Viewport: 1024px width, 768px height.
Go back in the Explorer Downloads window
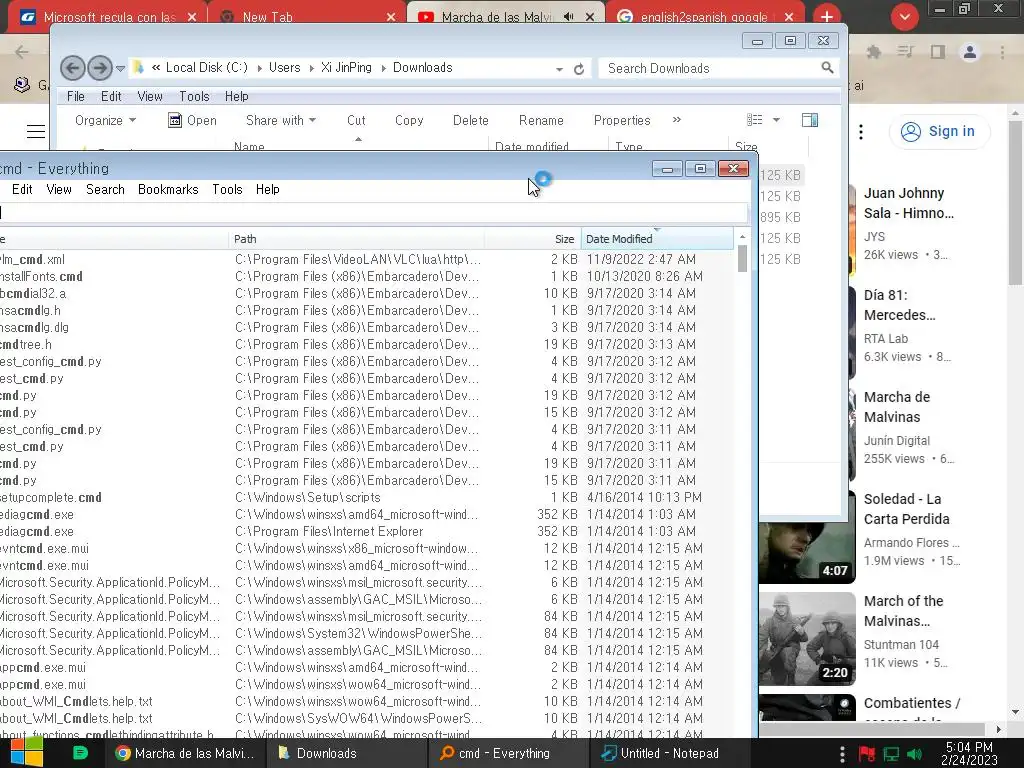tap(72, 68)
